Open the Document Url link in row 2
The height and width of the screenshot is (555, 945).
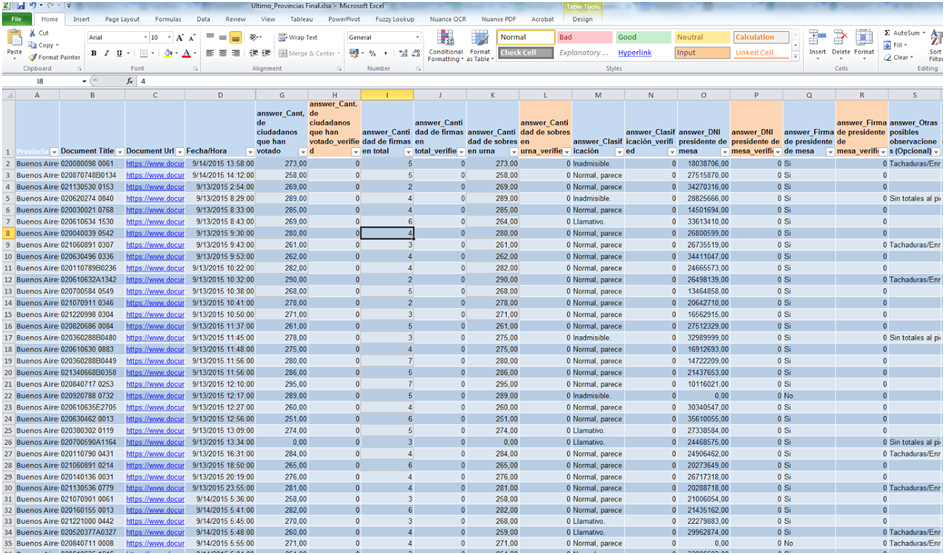click(155, 164)
